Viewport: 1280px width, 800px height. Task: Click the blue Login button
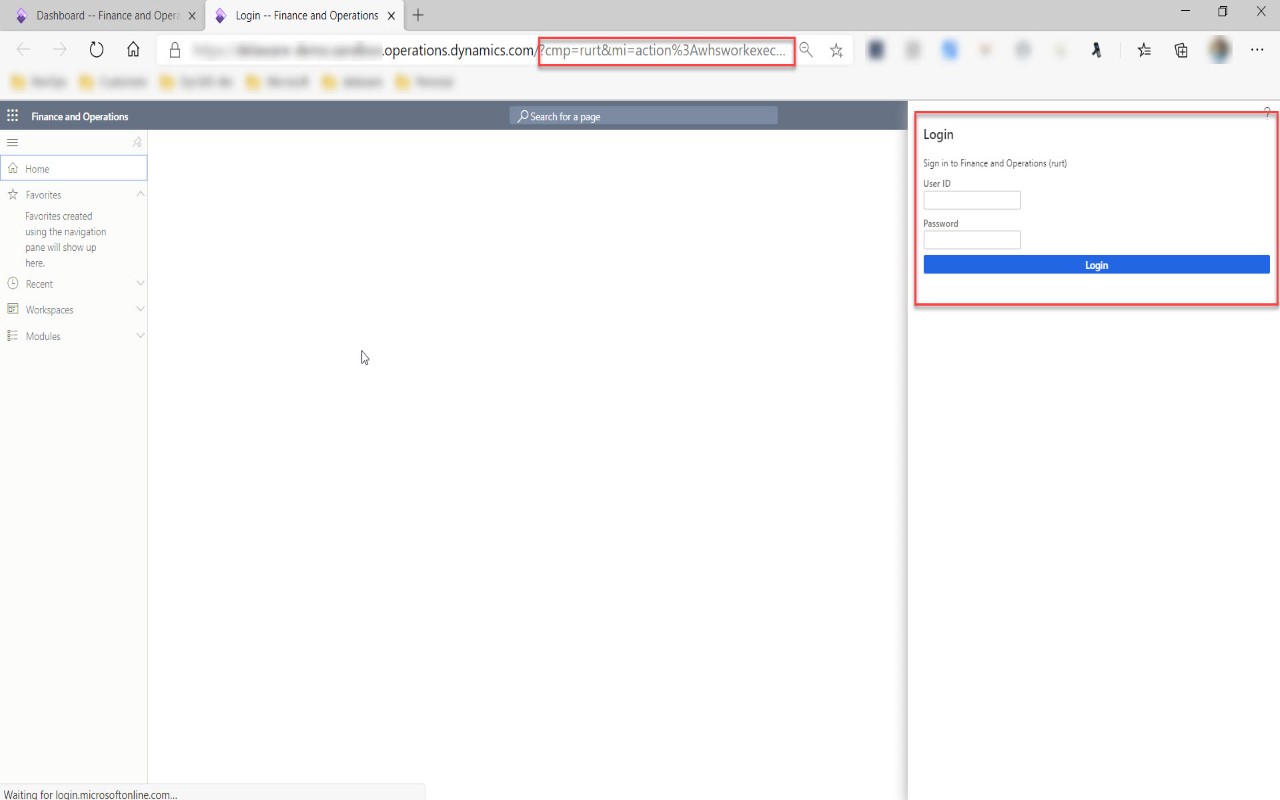click(1096, 265)
